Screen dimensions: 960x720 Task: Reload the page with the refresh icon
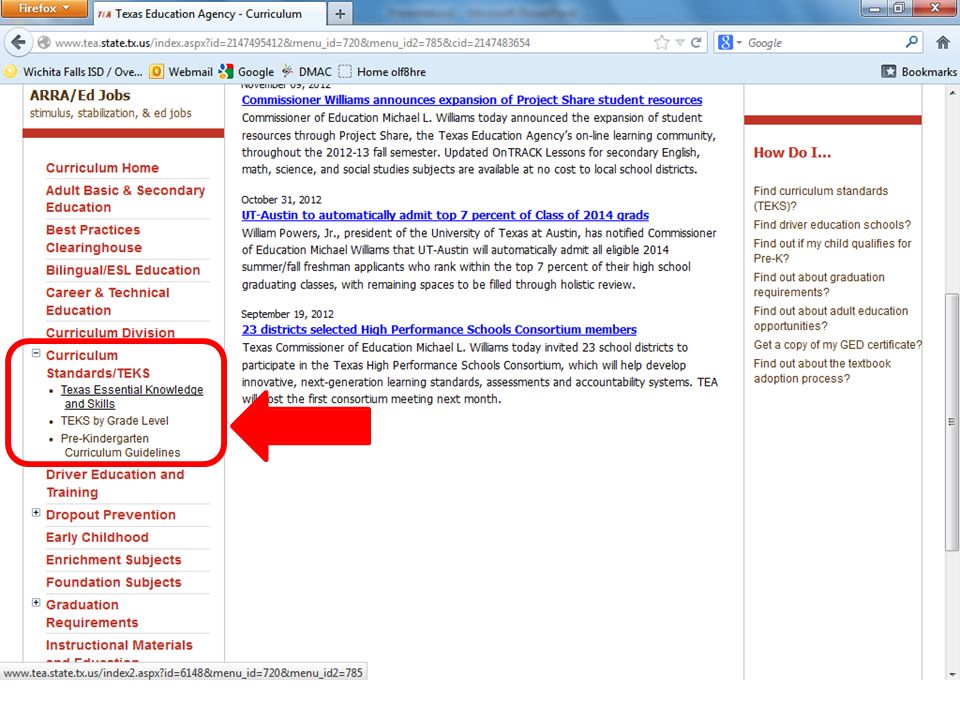click(x=696, y=42)
